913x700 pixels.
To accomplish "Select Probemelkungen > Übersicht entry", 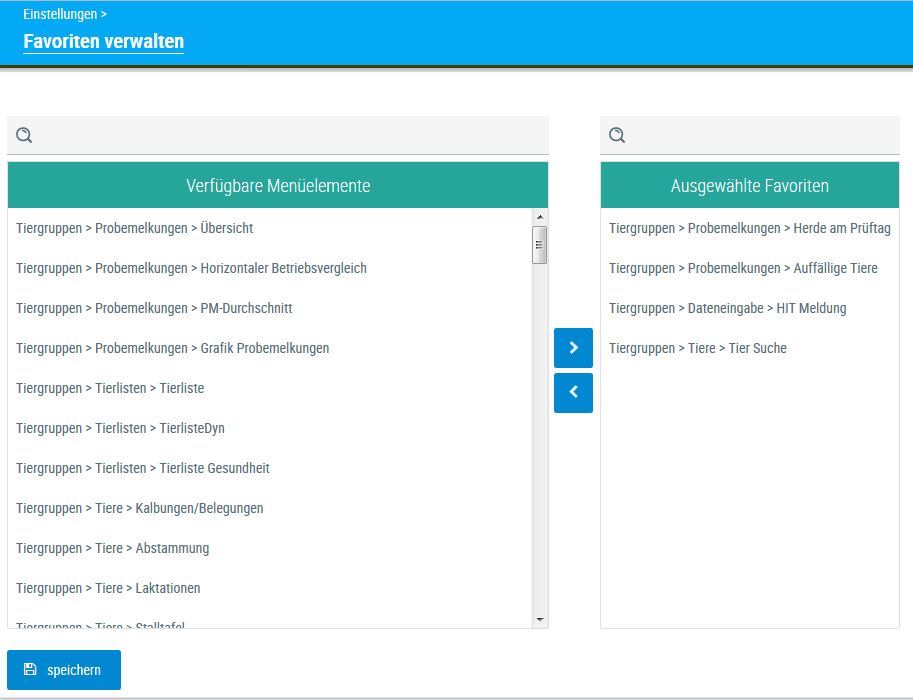I will (x=135, y=228).
